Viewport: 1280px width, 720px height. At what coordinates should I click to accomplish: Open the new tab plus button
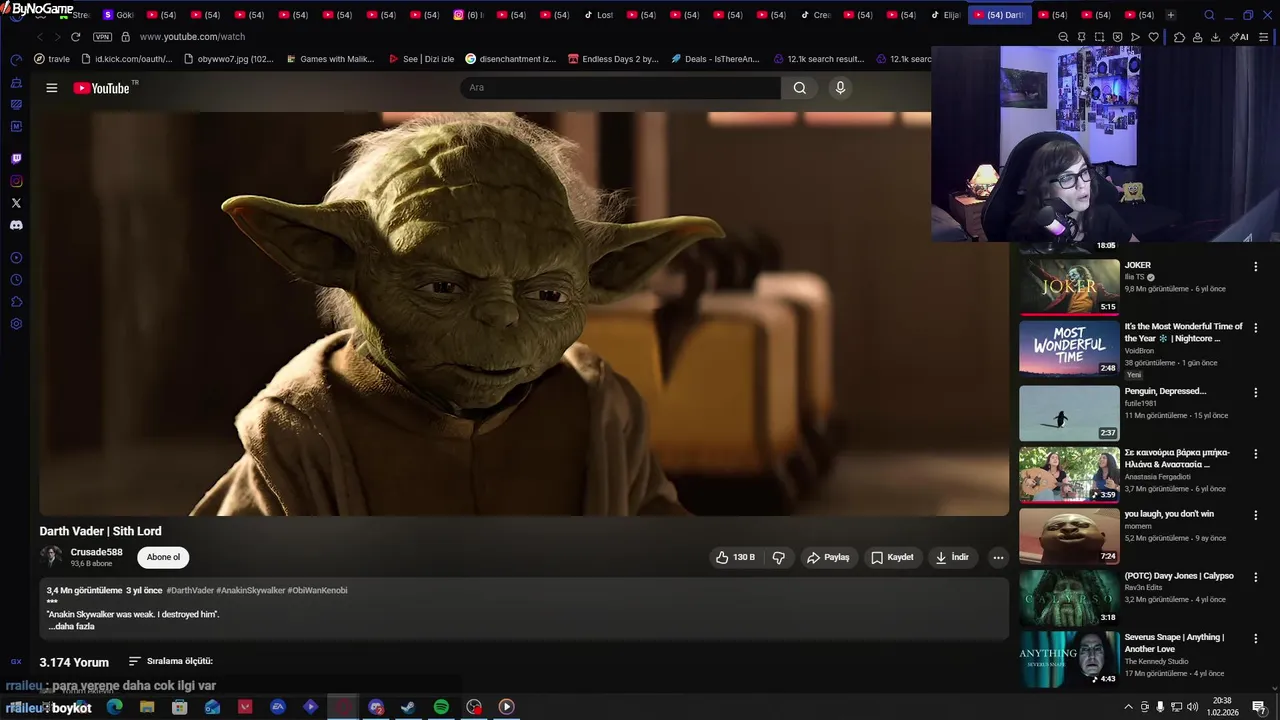coord(1171,15)
